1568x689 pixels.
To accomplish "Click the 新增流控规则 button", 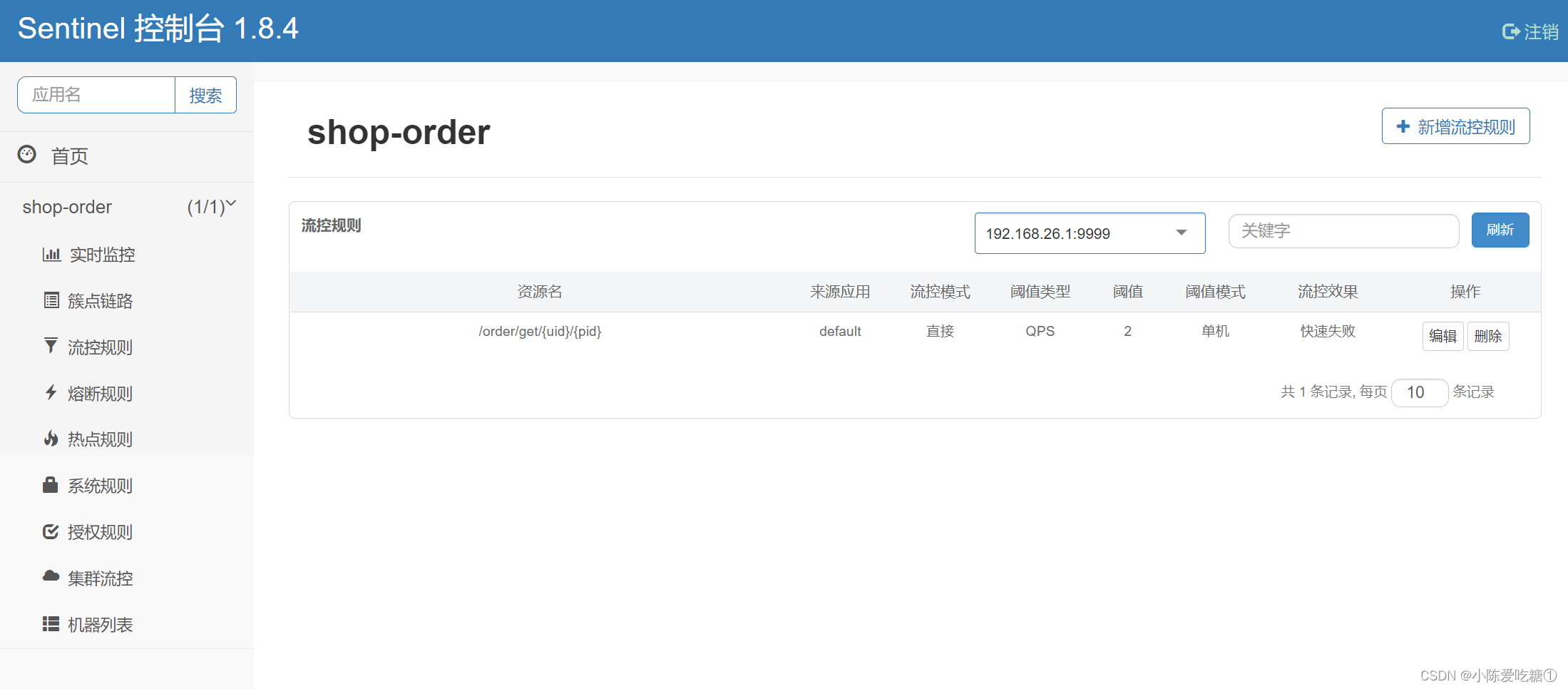I will pyautogui.click(x=1455, y=126).
